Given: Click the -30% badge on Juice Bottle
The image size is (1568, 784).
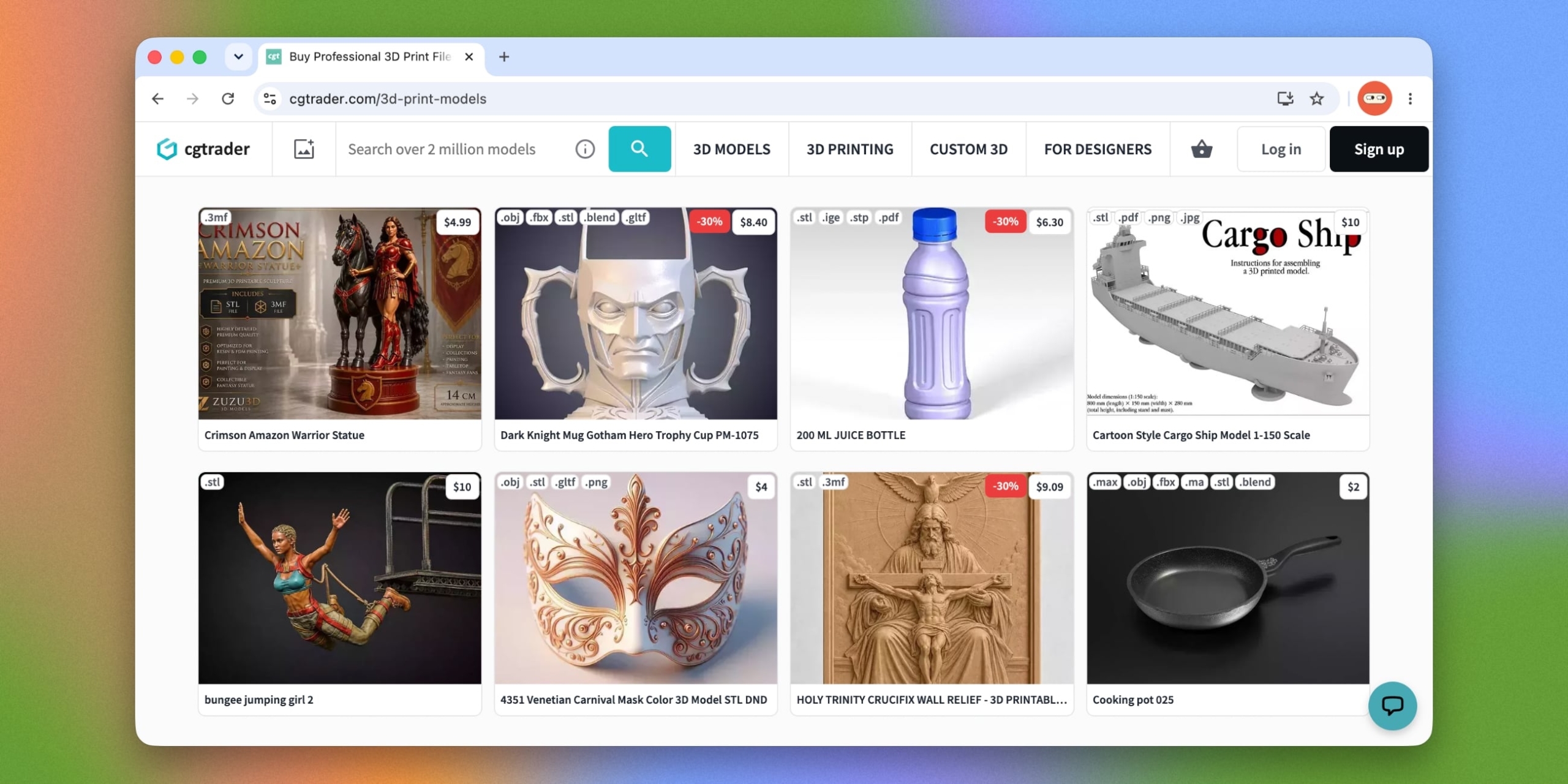Looking at the screenshot, I should (x=1006, y=222).
